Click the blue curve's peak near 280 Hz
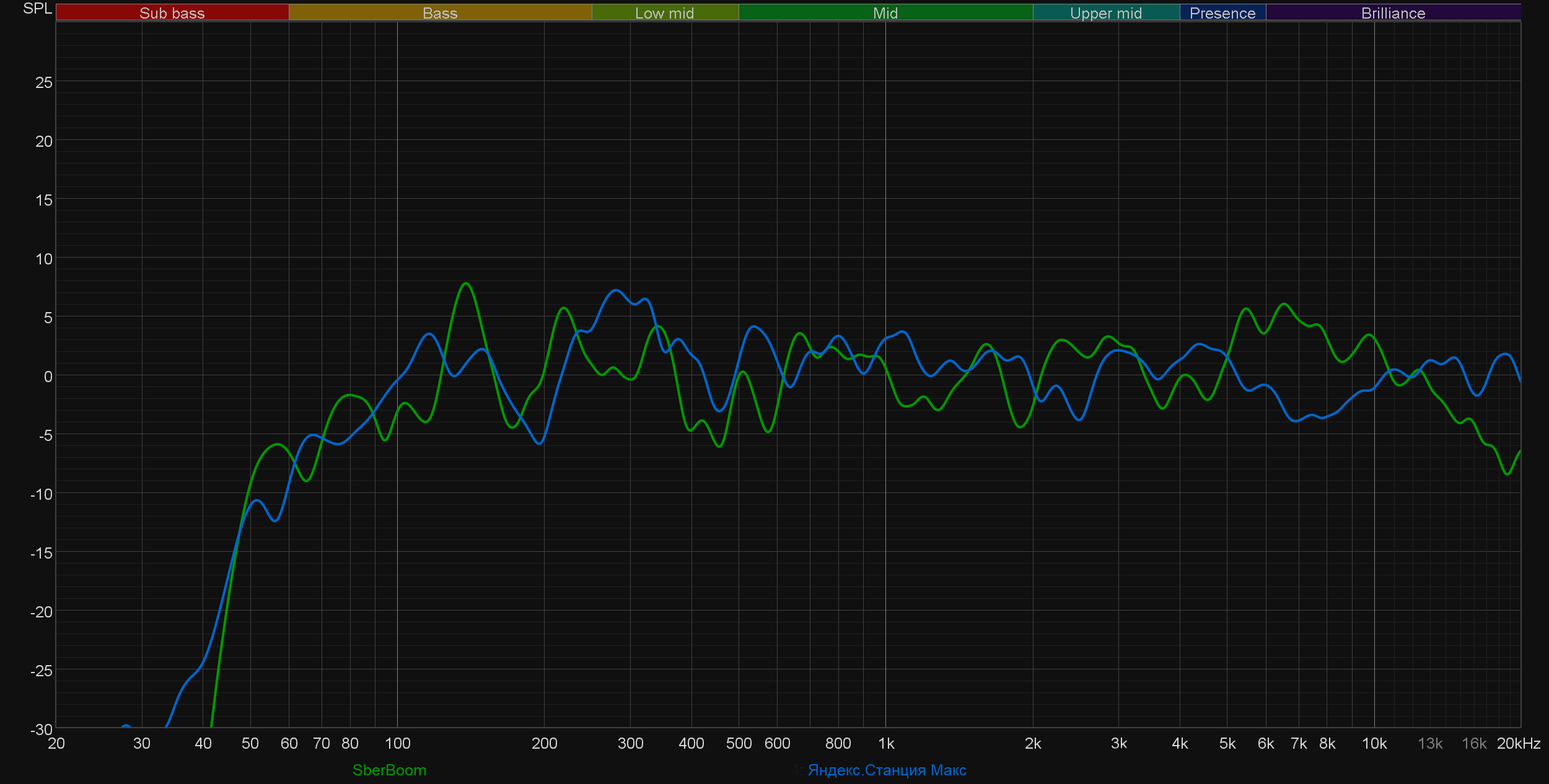This screenshot has height=784, width=1549. tap(615, 290)
